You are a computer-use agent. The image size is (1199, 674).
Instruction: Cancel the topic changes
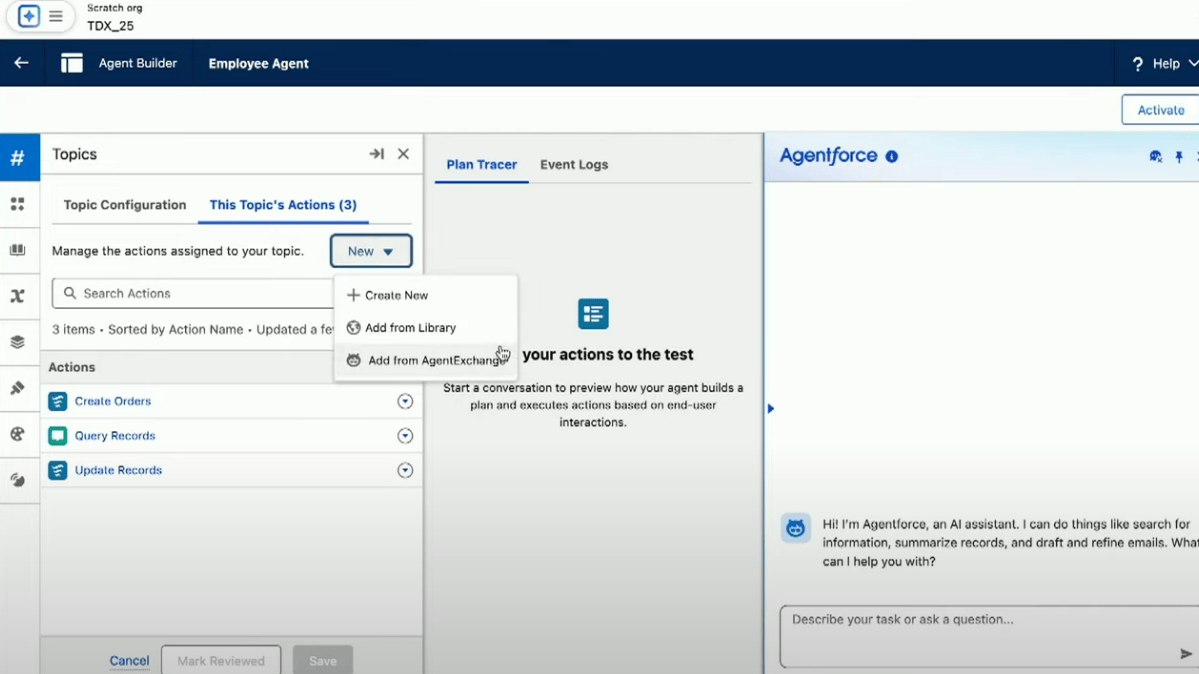129,660
